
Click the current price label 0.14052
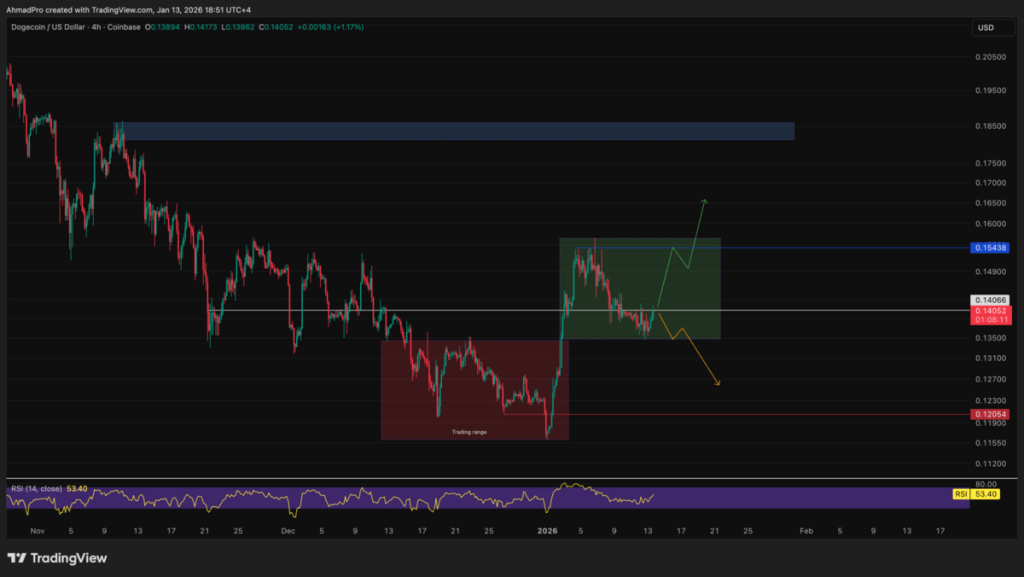(x=989, y=311)
